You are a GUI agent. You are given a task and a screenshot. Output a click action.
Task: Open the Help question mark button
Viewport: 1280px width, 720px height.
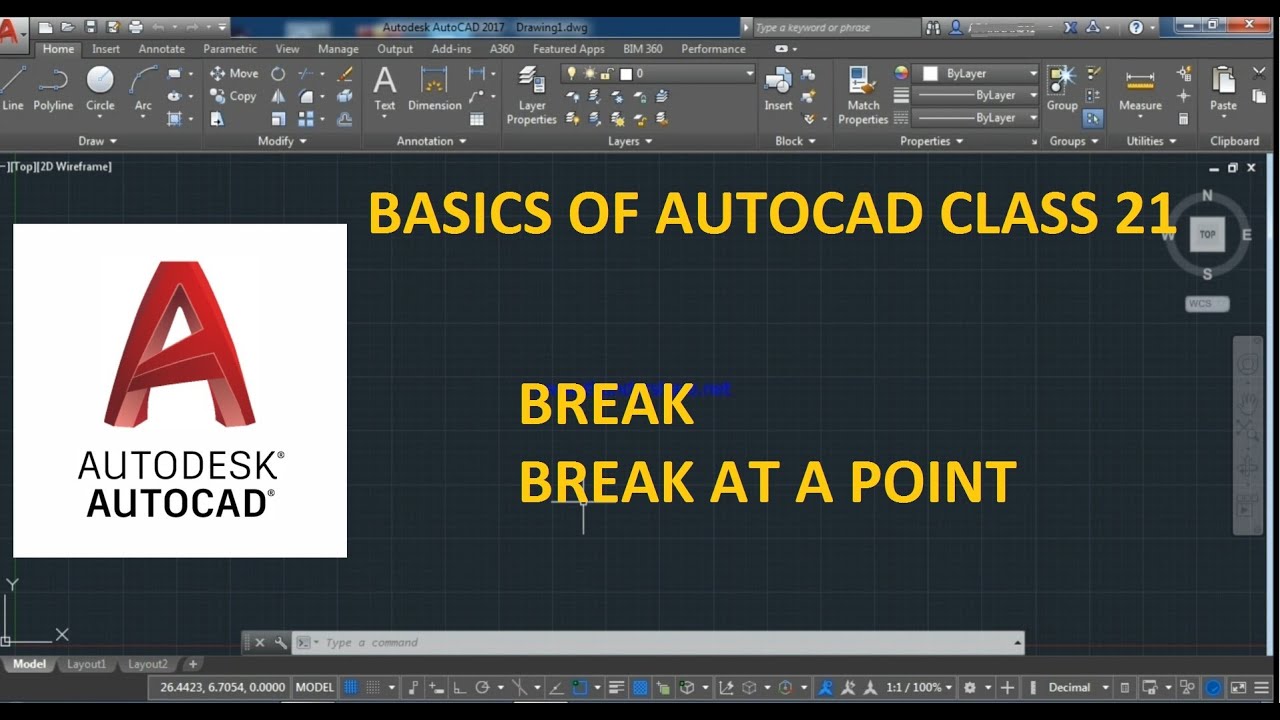point(1136,27)
